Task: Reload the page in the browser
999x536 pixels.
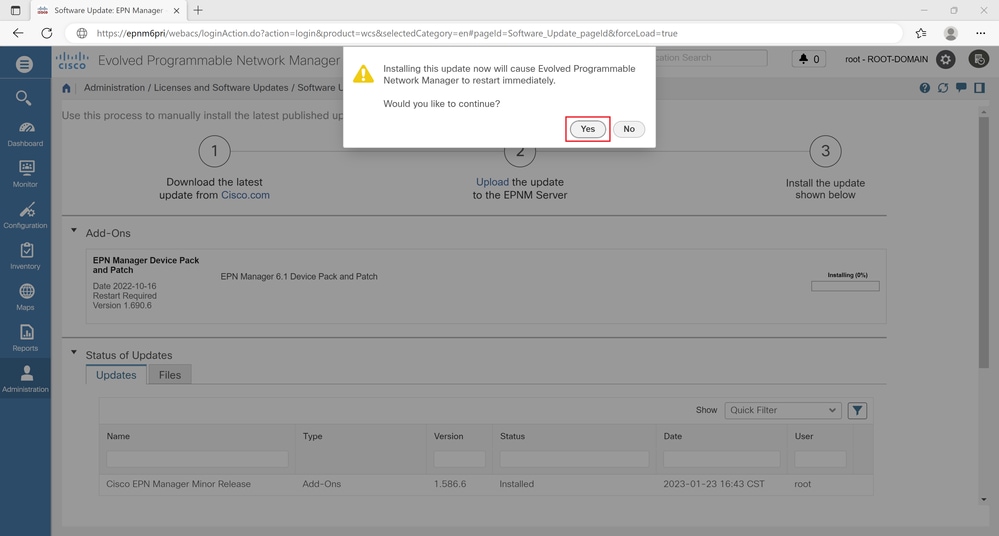Action: tap(47, 33)
